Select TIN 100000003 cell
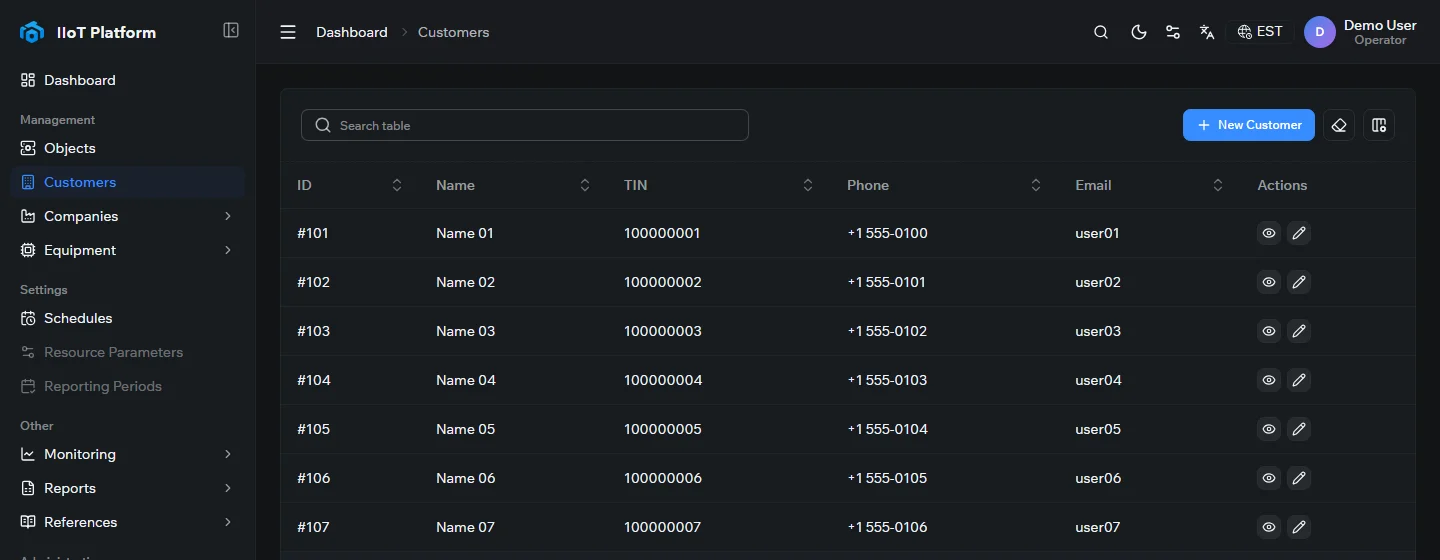This screenshot has height=560, width=1440. [x=663, y=331]
